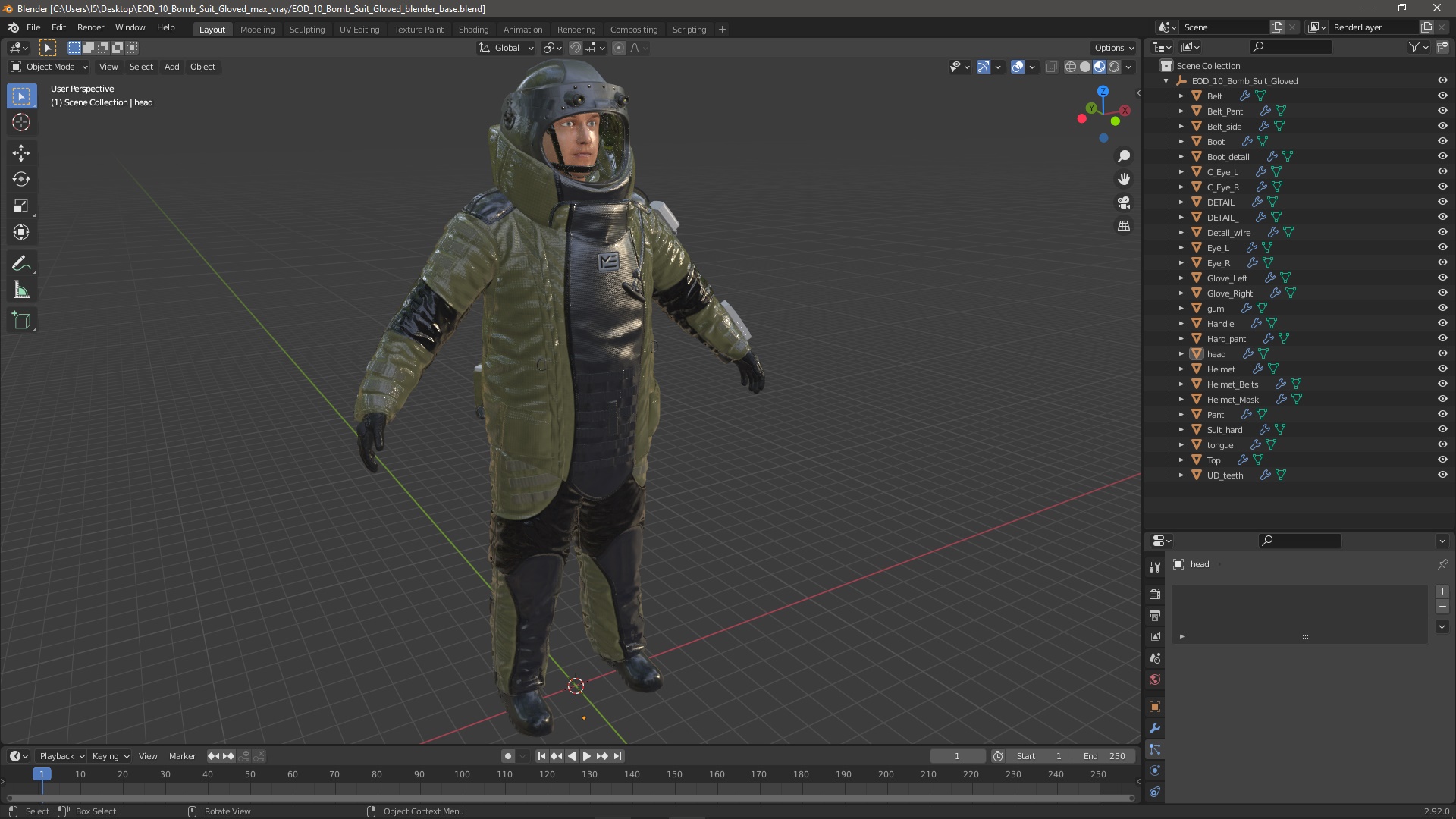Open the View Layer properties tab
Screen dimensions: 1456x819
(1155, 636)
